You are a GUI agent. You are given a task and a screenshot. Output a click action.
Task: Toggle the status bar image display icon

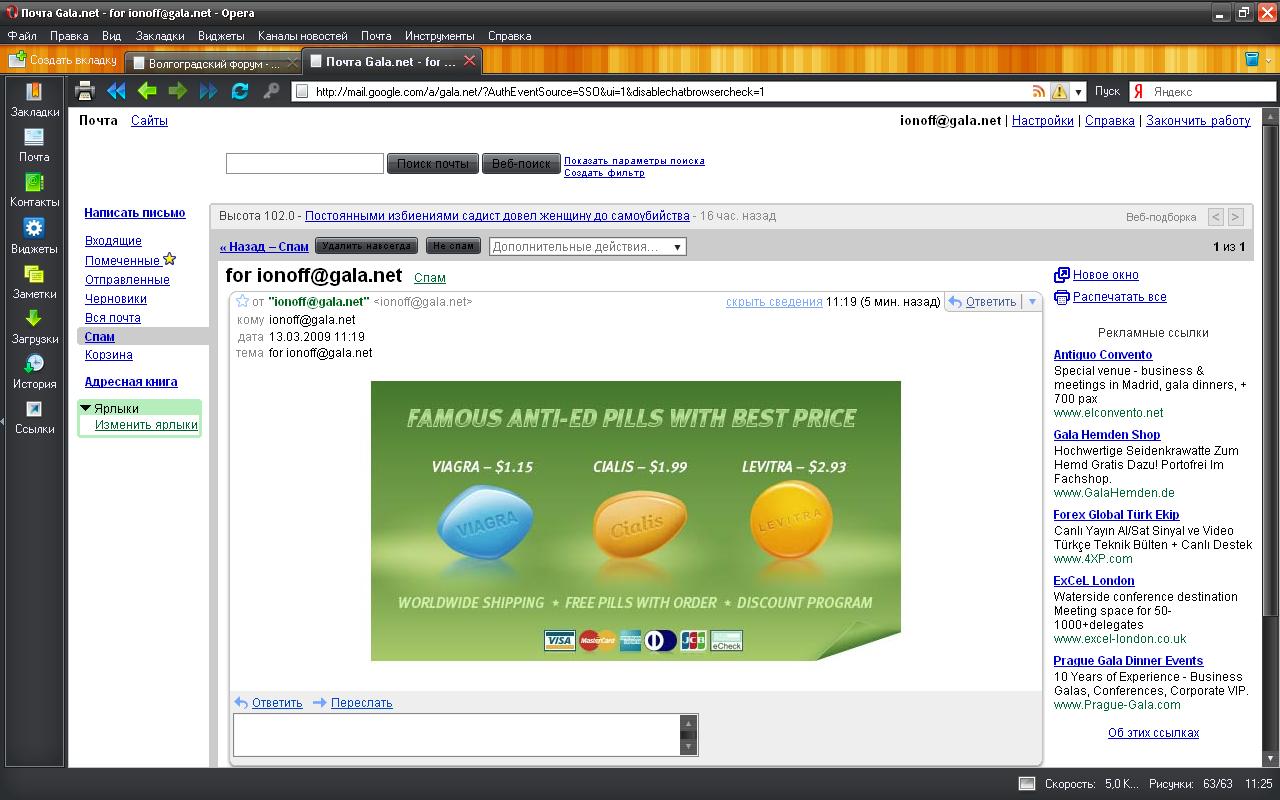[1026, 784]
